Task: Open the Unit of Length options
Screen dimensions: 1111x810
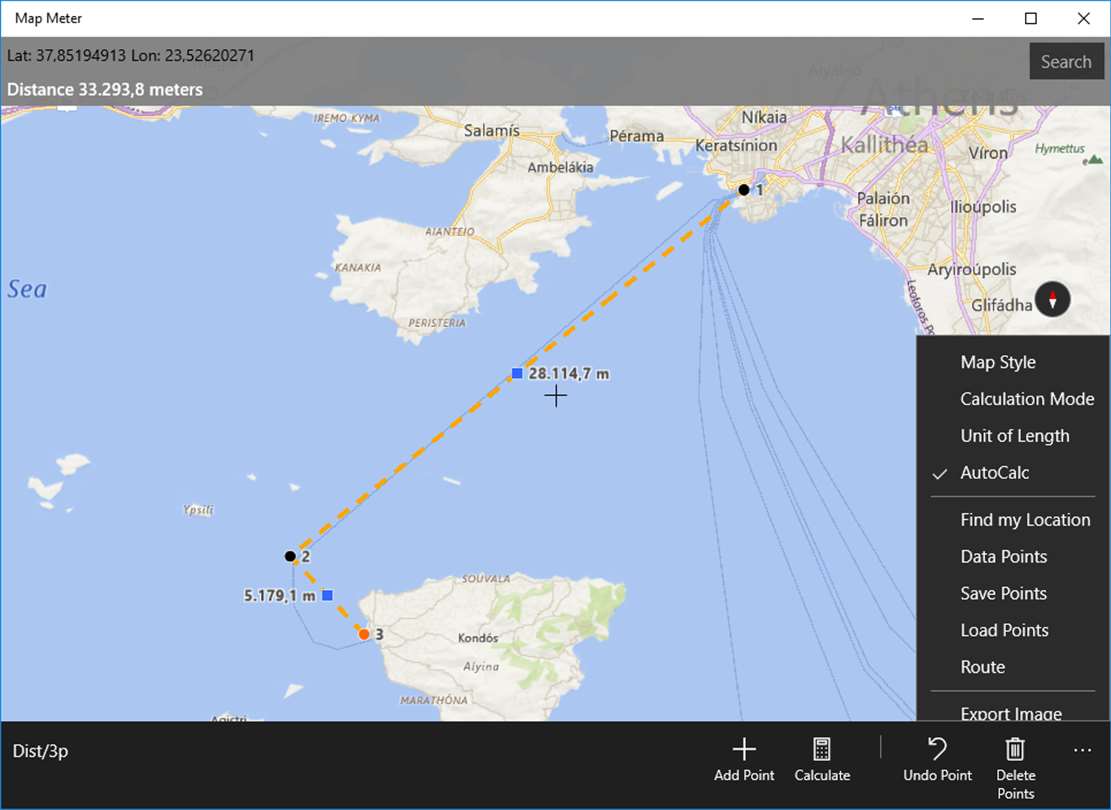Action: tap(1013, 436)
